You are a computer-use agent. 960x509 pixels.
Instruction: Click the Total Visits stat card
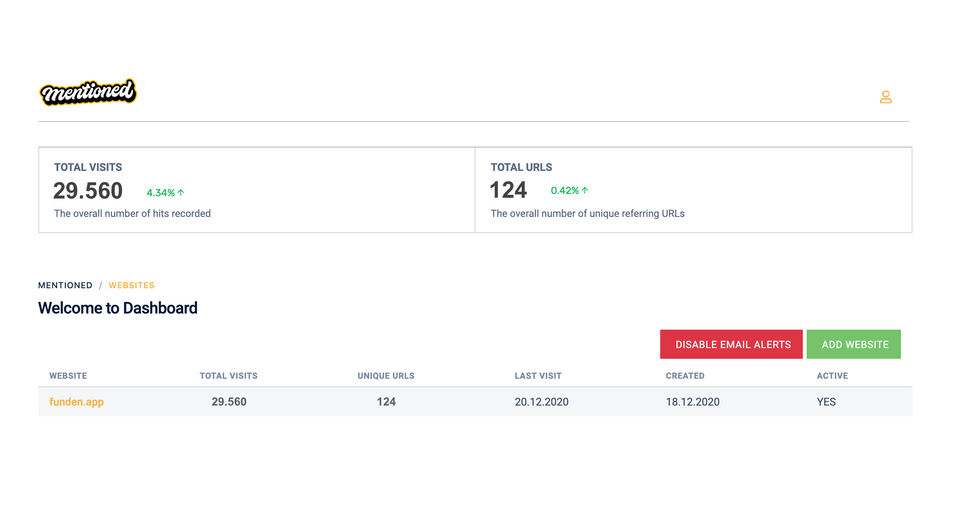click(256, 190)
